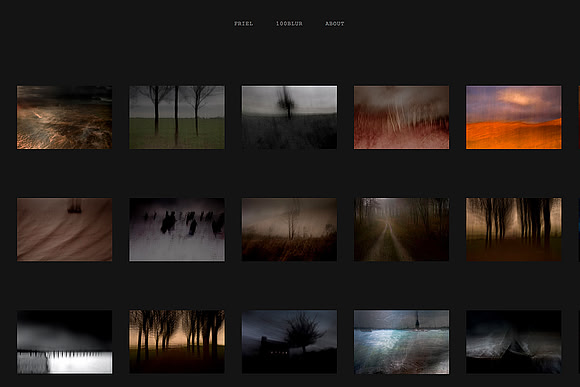This screenshot has width=580, height=387.
Task: Open night house with windswept tree thumbnail
Action: tap(289, 342)
